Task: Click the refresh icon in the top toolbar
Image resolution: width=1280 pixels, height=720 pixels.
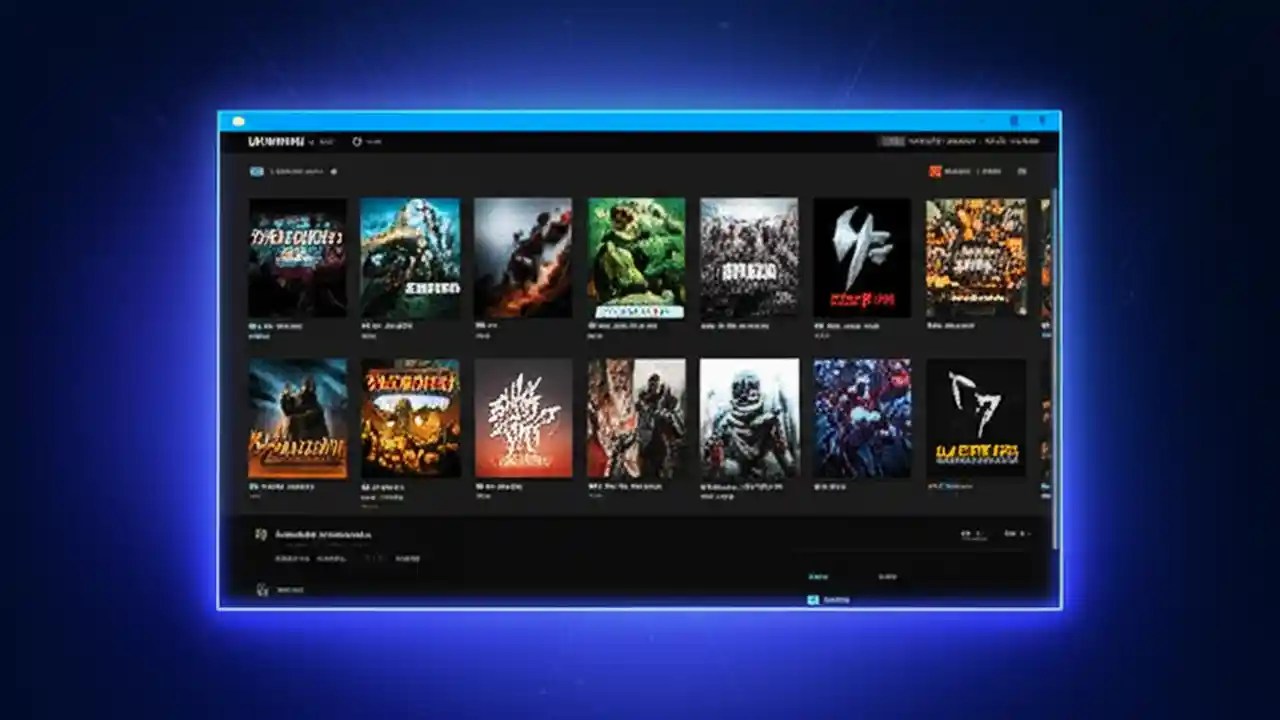Action: (x=358, y=141)
